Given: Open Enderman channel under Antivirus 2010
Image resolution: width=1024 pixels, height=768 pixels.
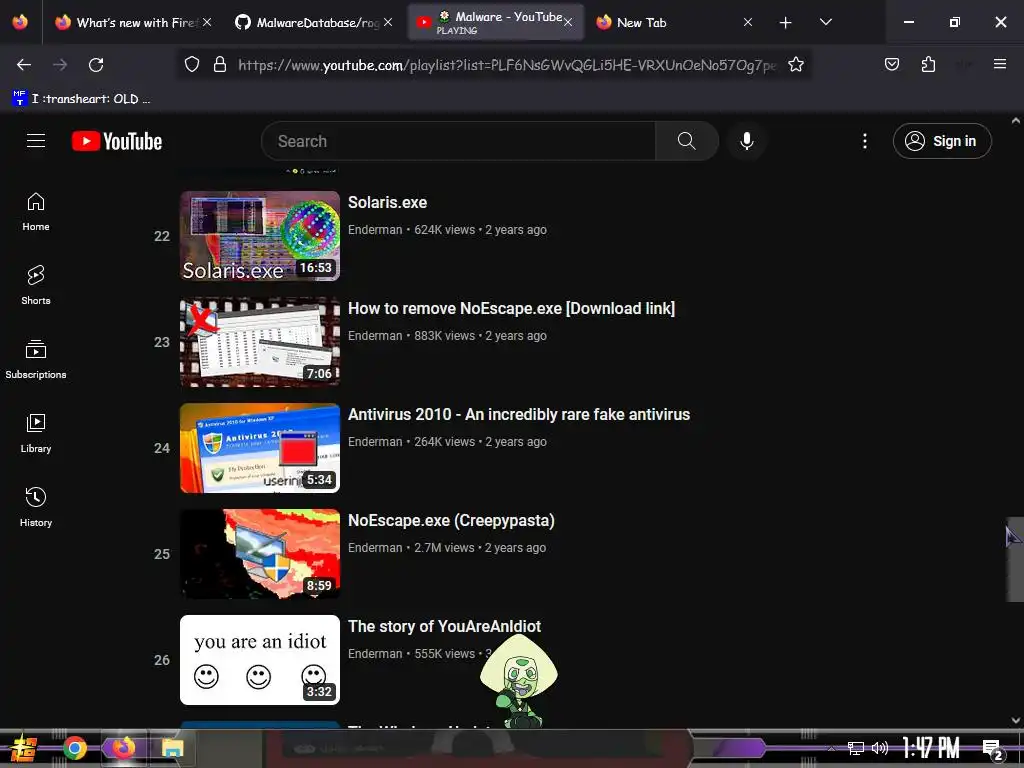Looking at the screenshot, I should click(x=375, y=441).
